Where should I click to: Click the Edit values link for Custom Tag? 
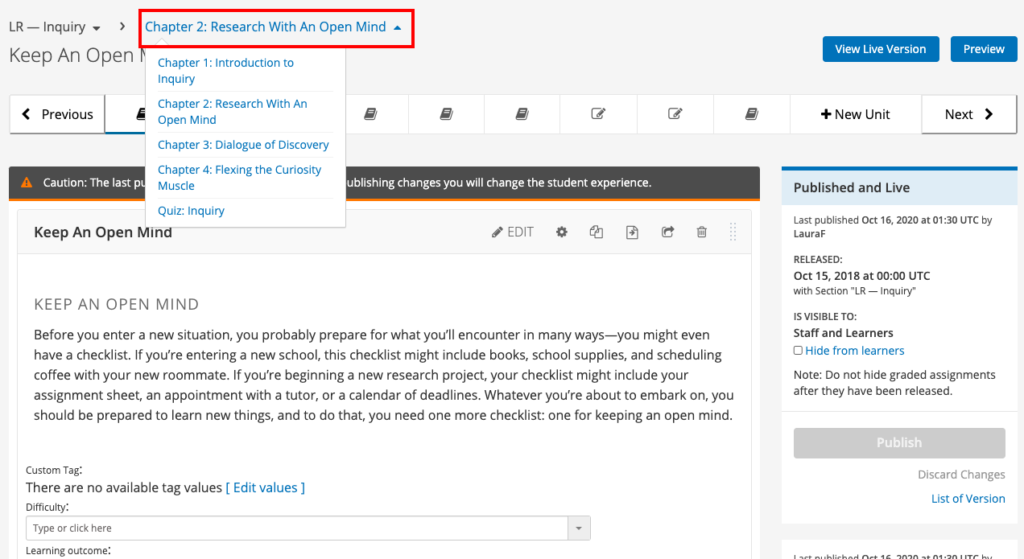[x=265, y=488]
